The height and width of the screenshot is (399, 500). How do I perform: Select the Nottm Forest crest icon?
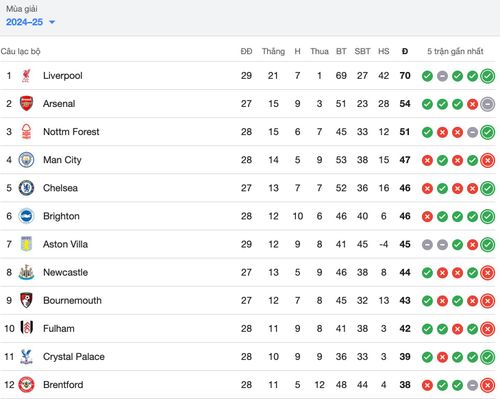(26, 132)
